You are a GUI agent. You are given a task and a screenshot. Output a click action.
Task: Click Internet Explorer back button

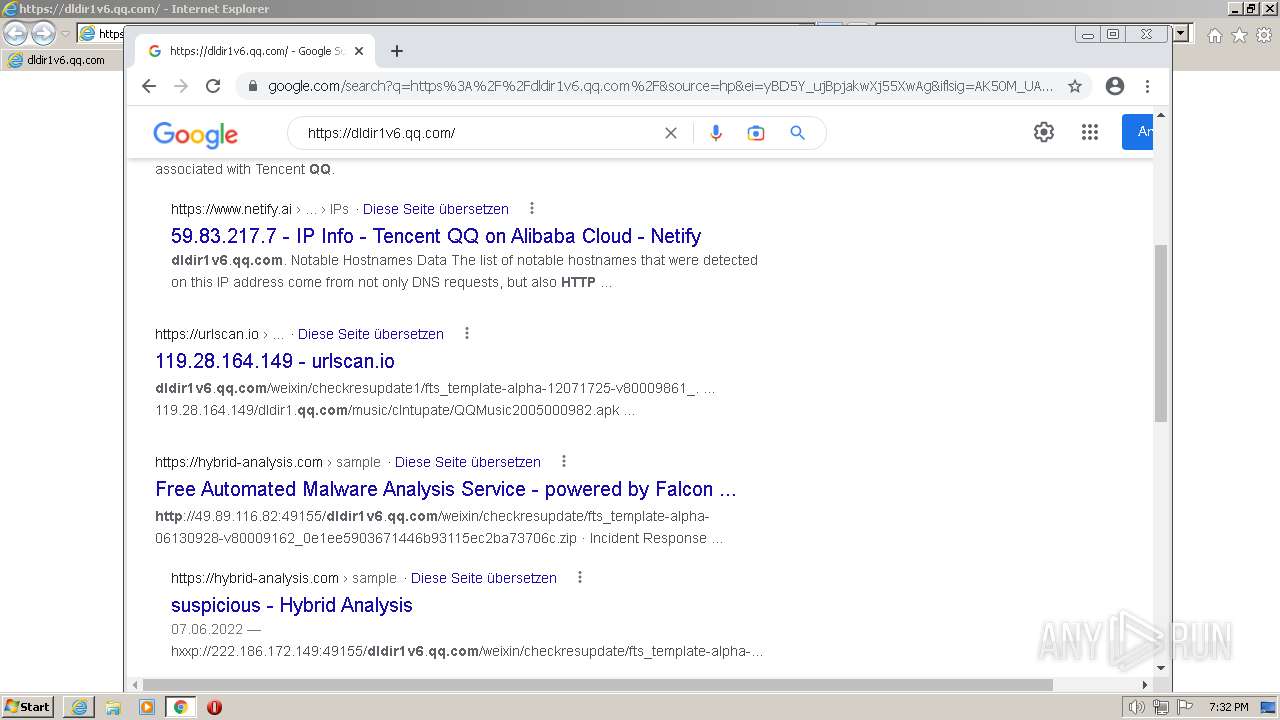coord(15,34)
